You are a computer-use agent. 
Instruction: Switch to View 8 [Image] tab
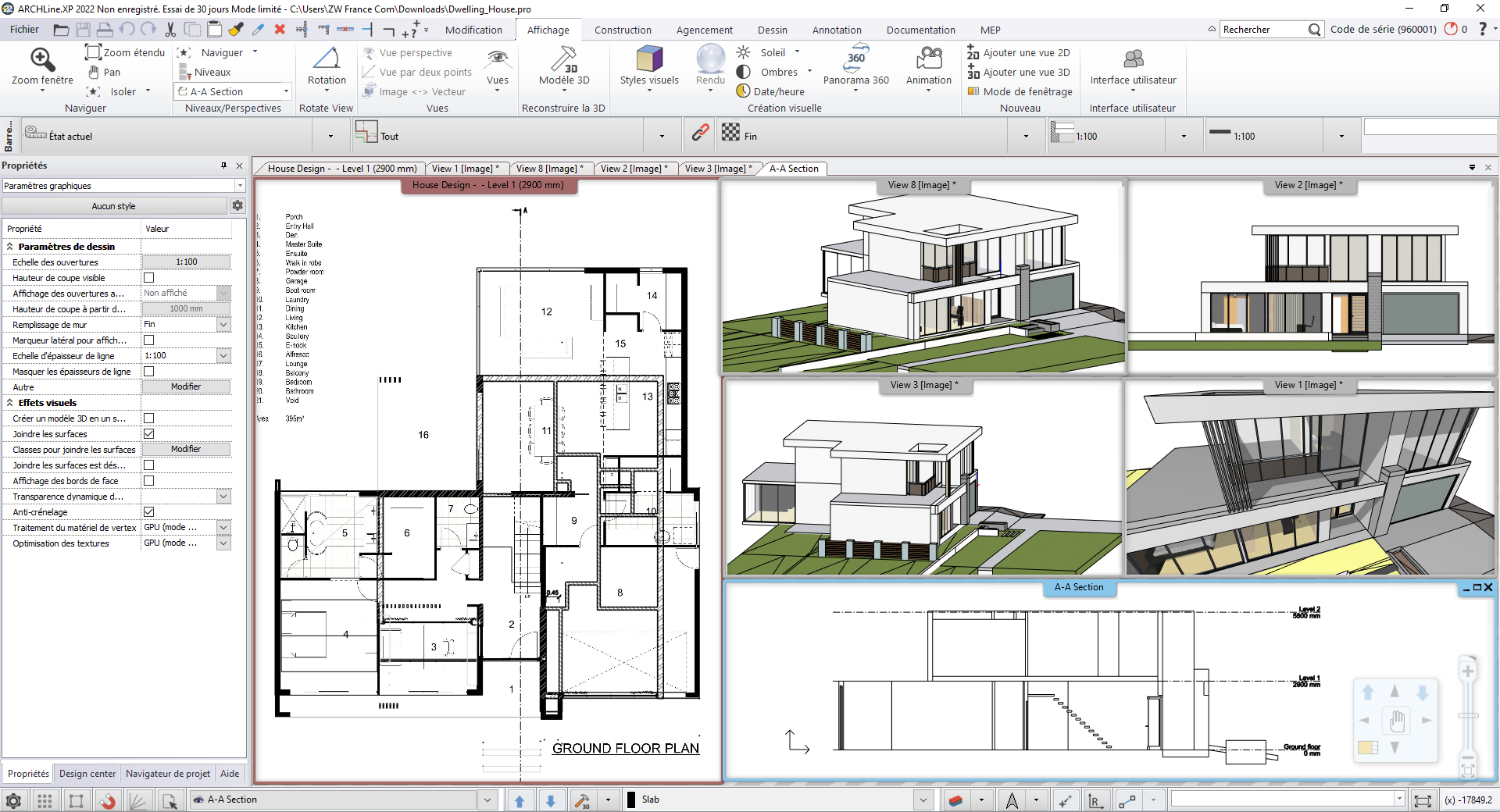(x=549, y=169)
